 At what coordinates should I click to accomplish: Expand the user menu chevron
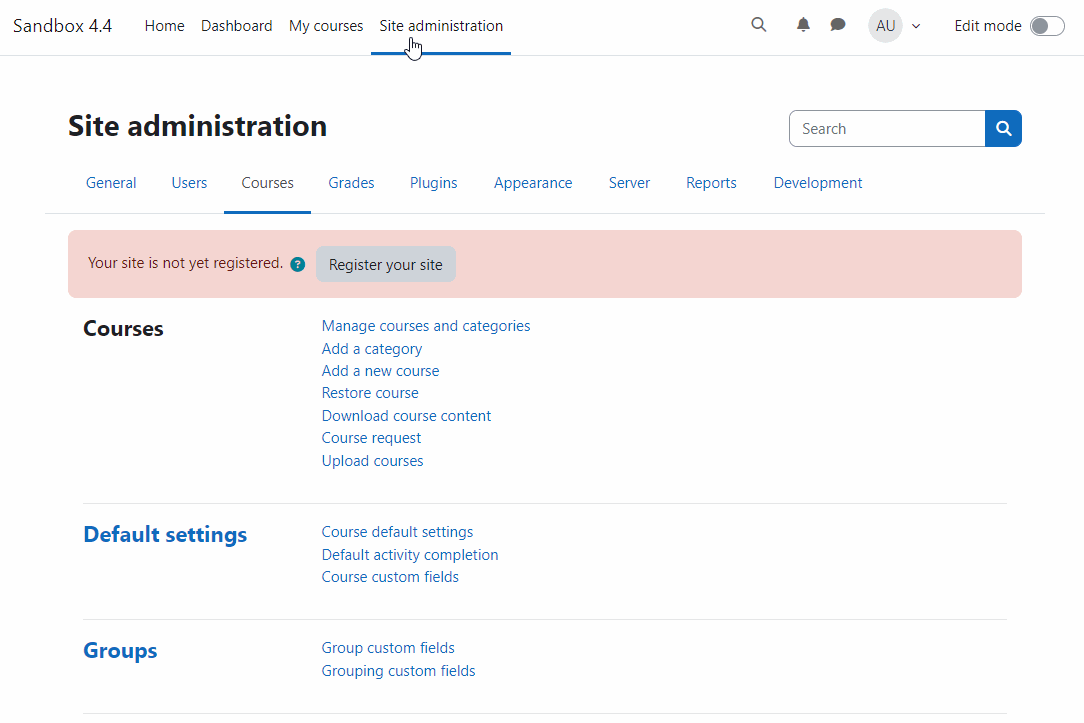tap(916, 26)
